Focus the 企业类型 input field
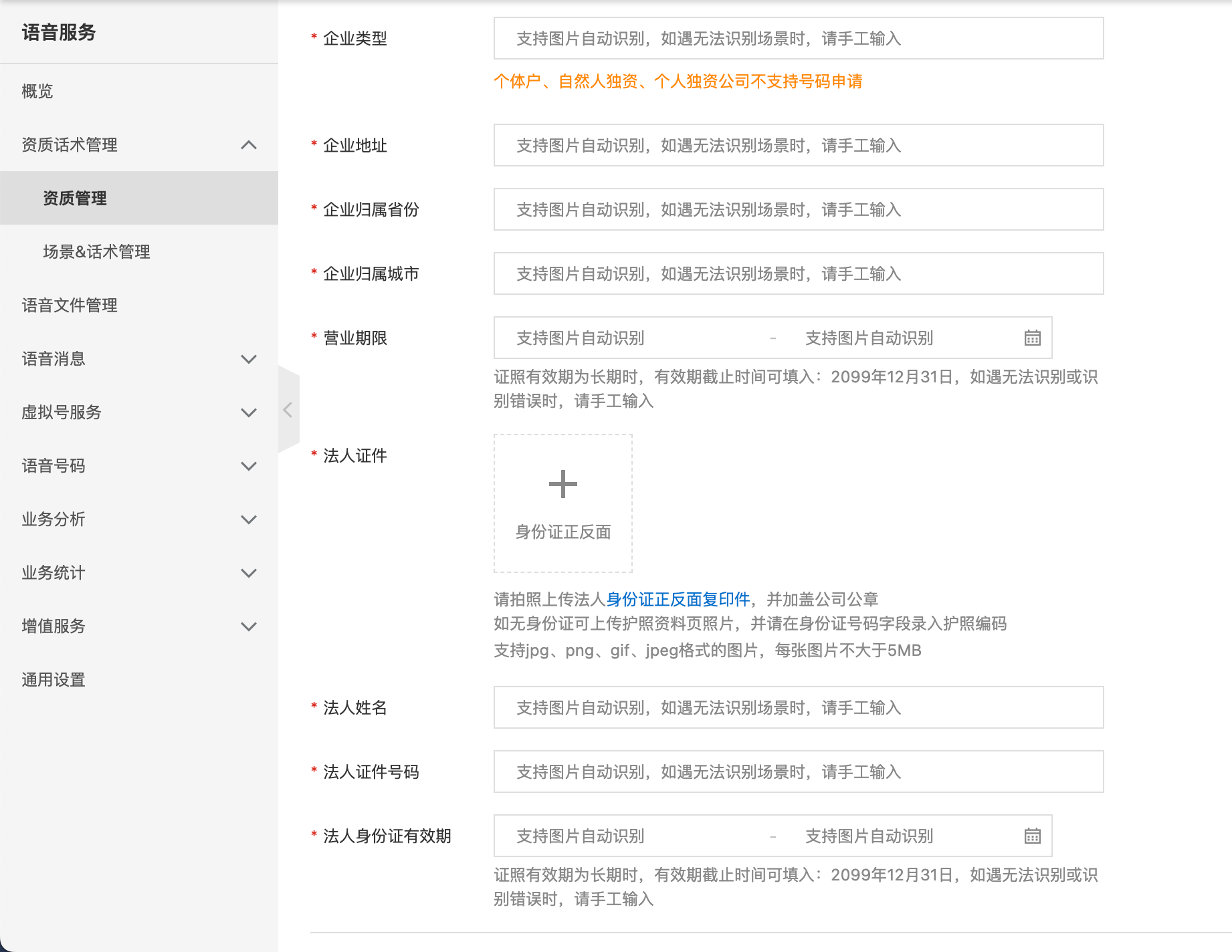The height and width of the screenshot is (952, 1232). 798,39
